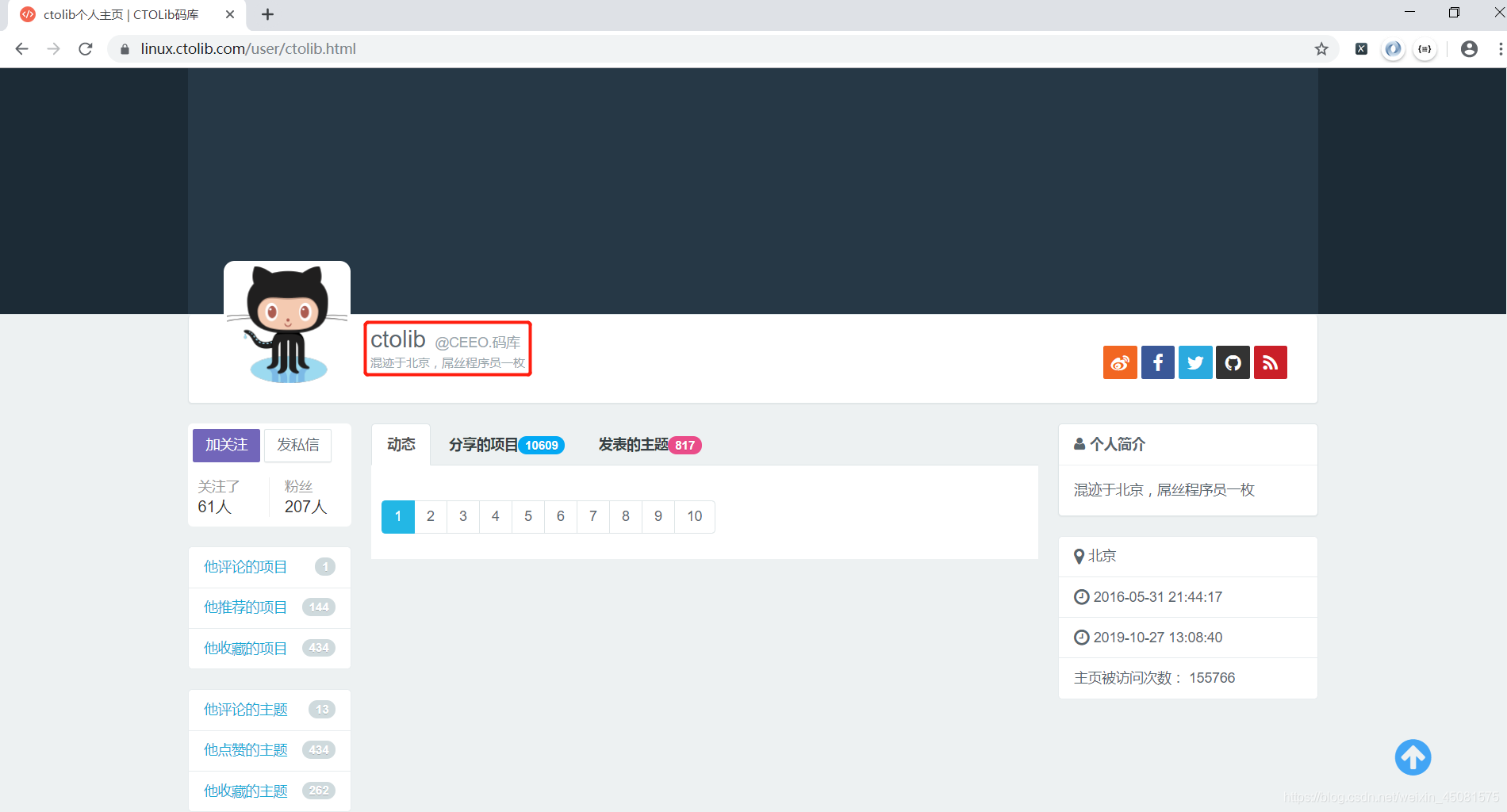Click the 北京 location entry
Viewport: 1507px width, 812px height.
tap(1188, 557)
